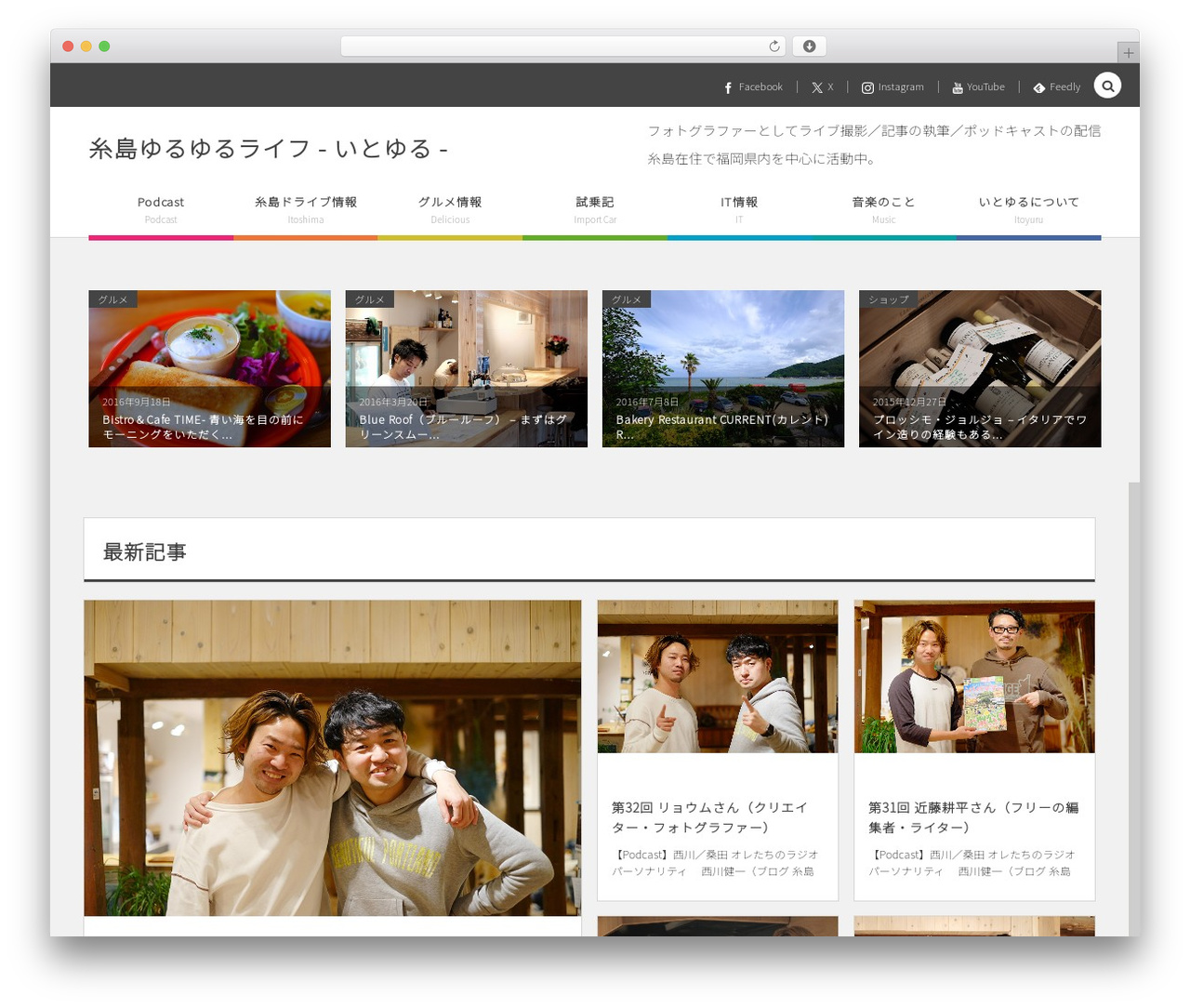Select ショップ tag on wine card

(x=889, y=299)
